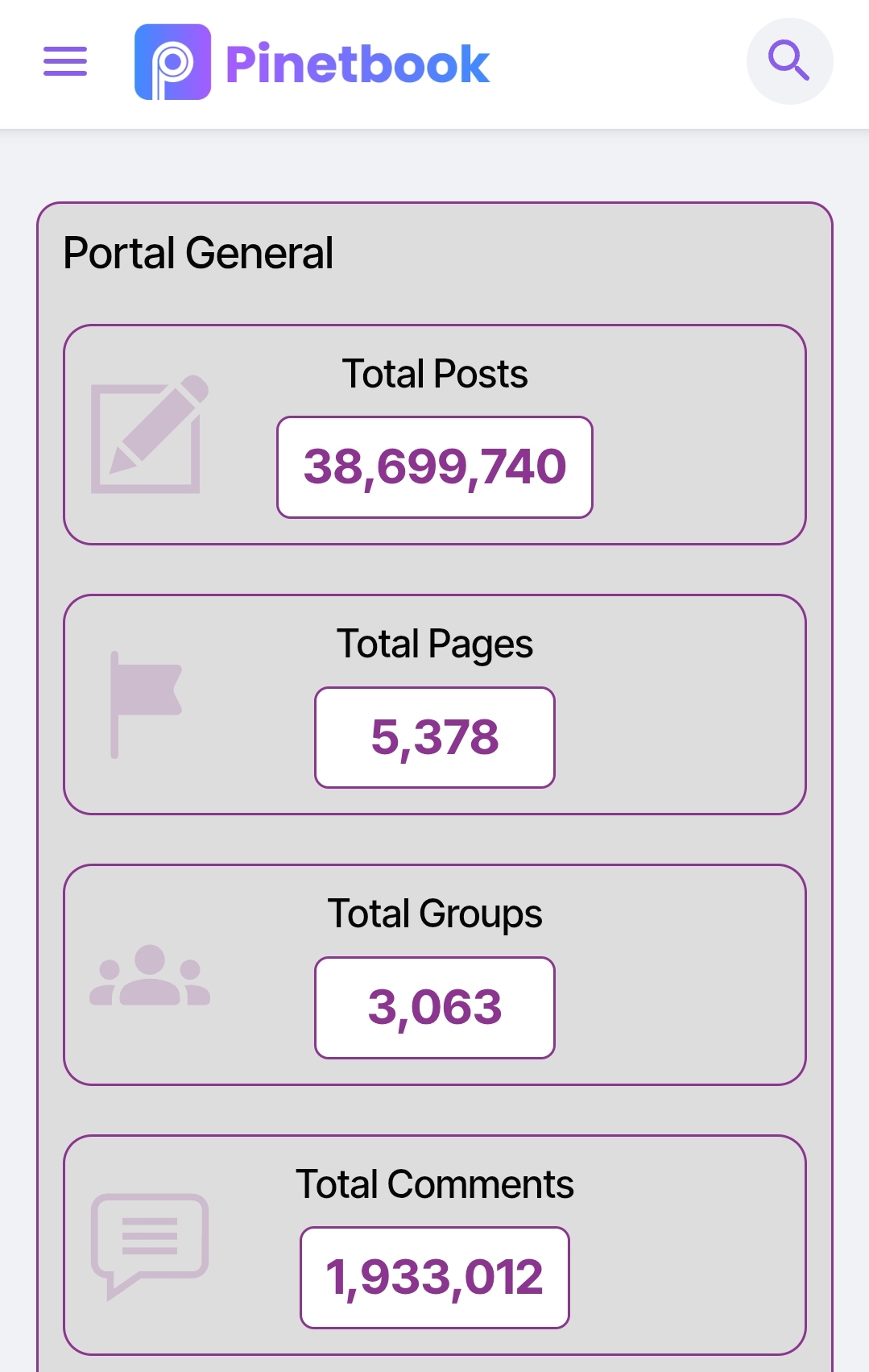Select the 5,378 pages count box

[x=435, y=737]
